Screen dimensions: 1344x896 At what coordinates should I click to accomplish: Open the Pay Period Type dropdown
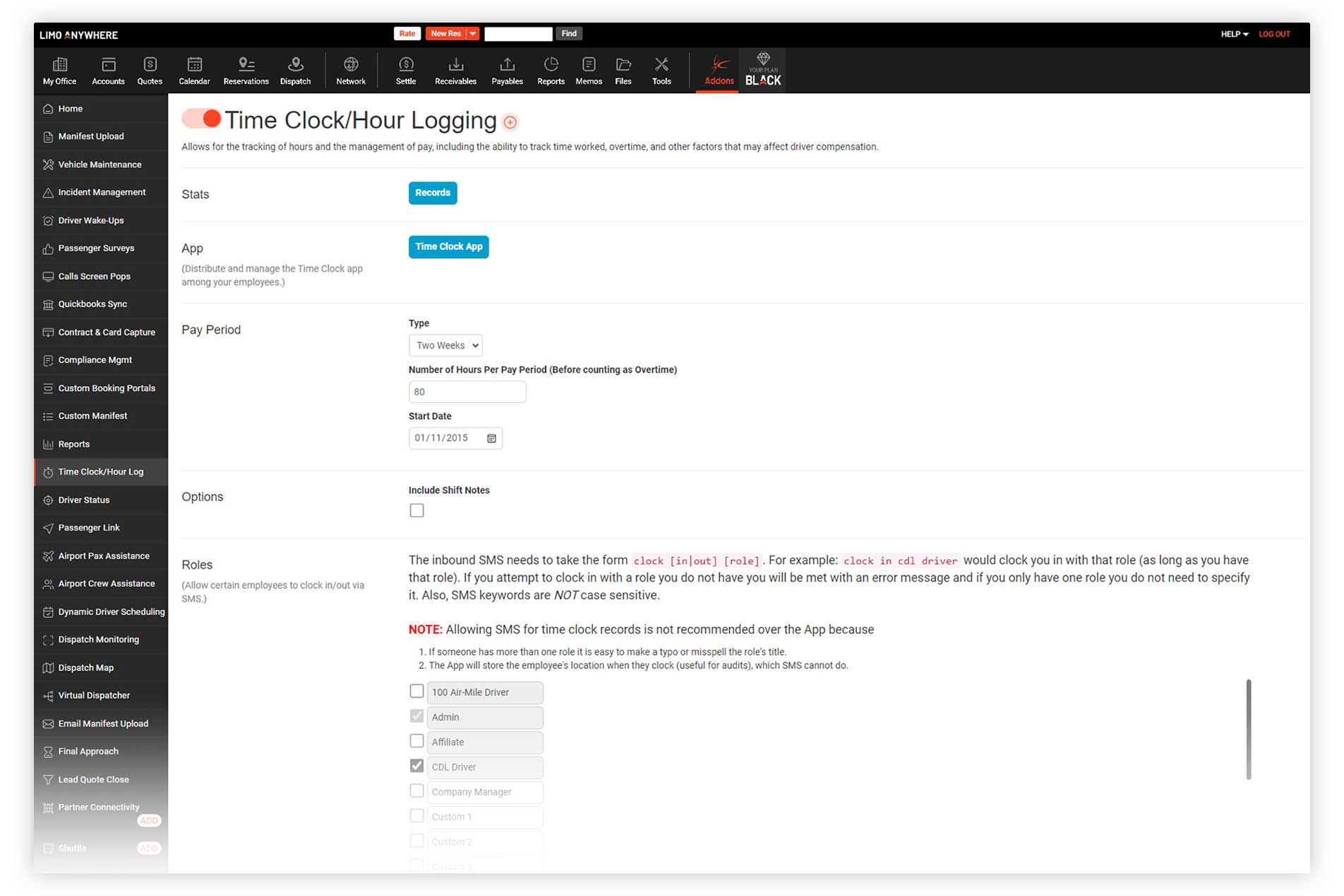click(x=445, y=345)
